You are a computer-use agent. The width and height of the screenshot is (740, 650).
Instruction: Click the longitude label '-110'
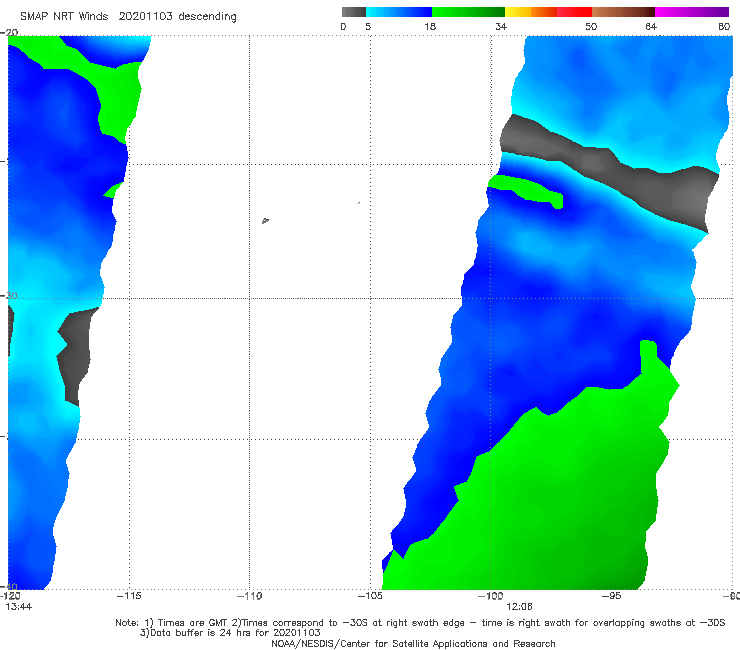click(249, 596)
